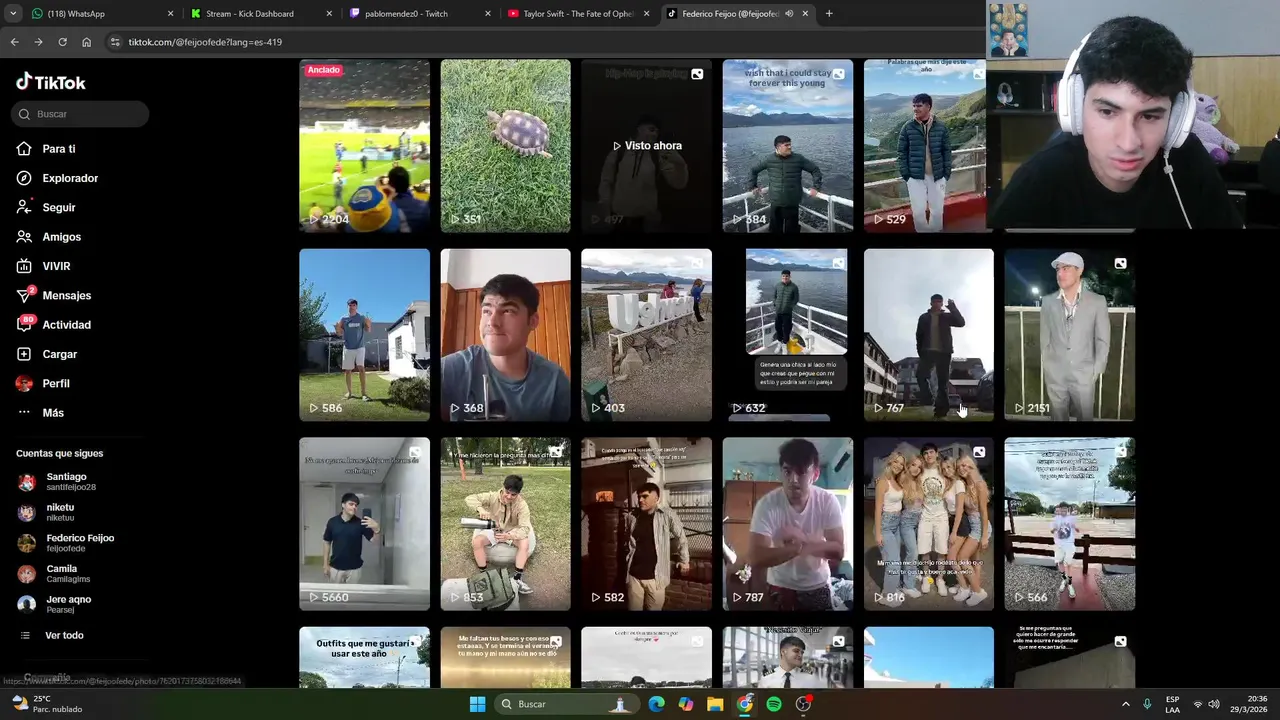Image resolution: width=1280 pixels, height=720 pixels.
Task: Open File Explorer from taskbar
Action: tap(715, 704)
